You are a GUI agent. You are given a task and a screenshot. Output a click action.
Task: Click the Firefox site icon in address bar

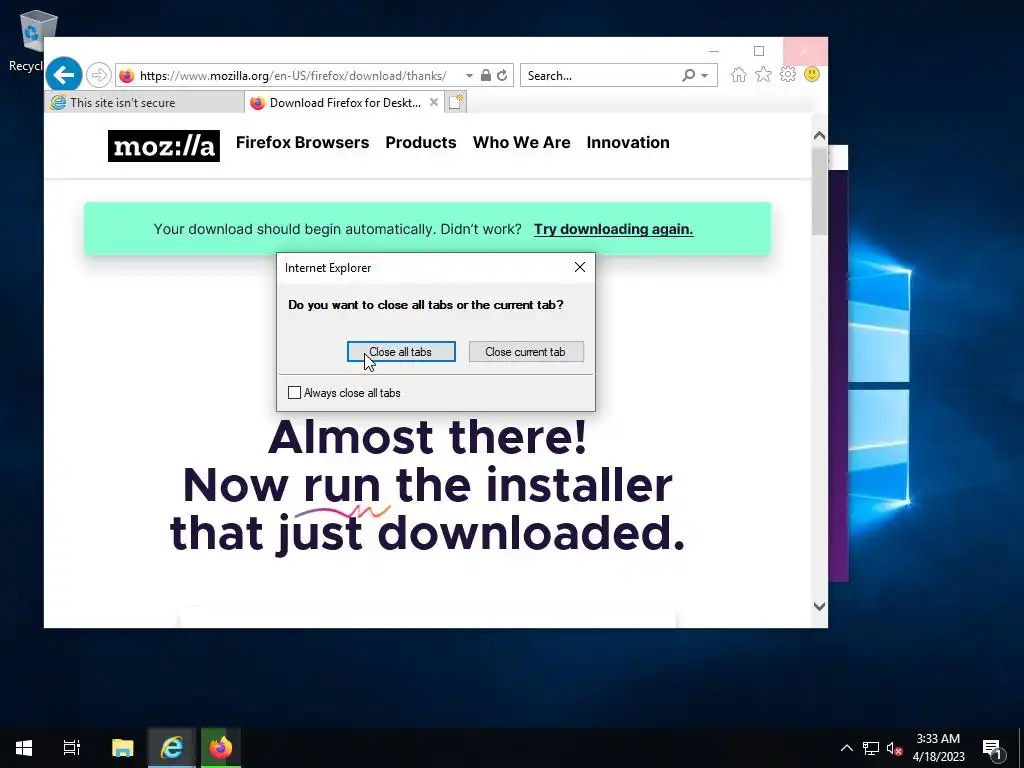tap(127, 76)
